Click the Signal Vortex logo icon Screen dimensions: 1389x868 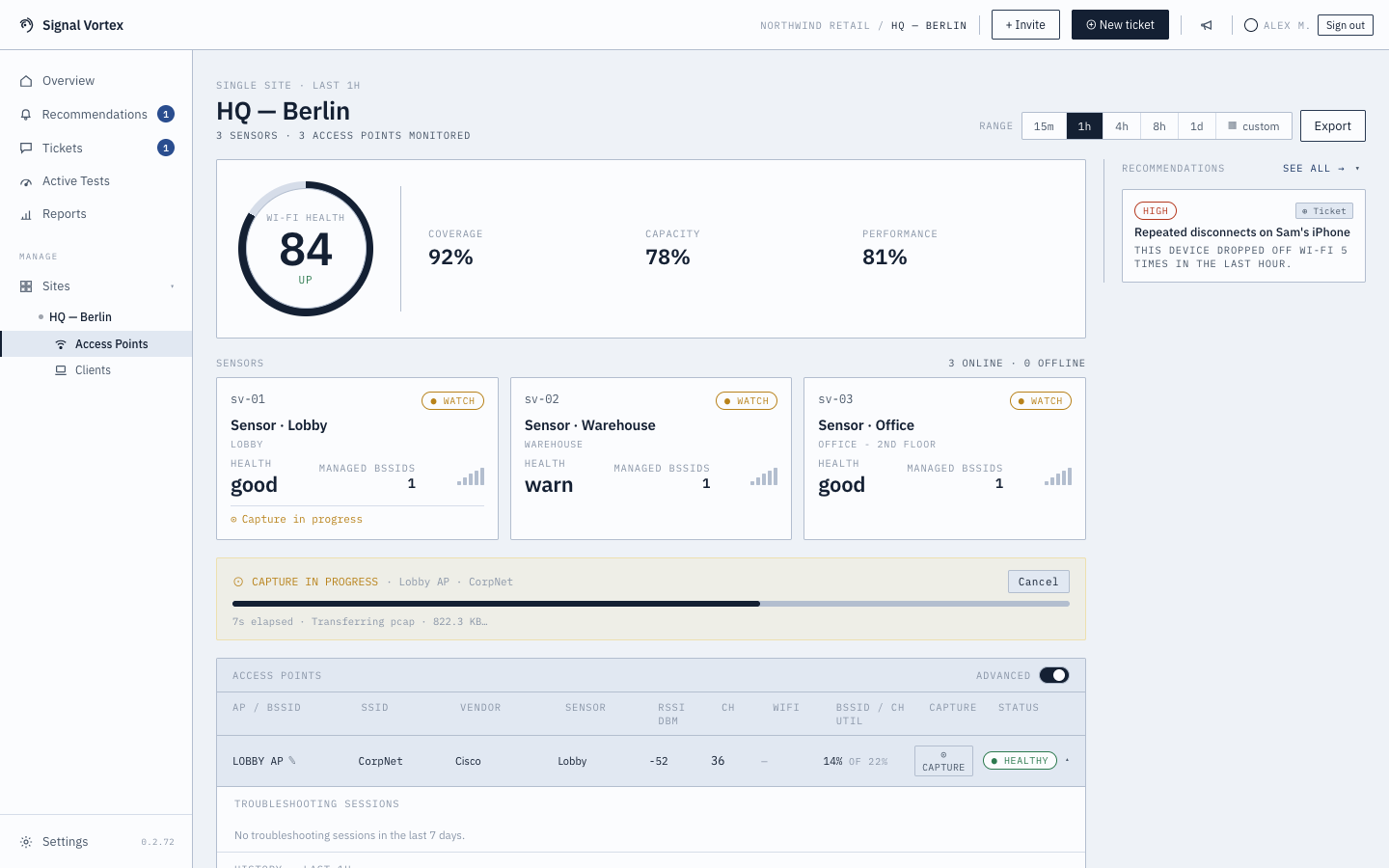26,25
